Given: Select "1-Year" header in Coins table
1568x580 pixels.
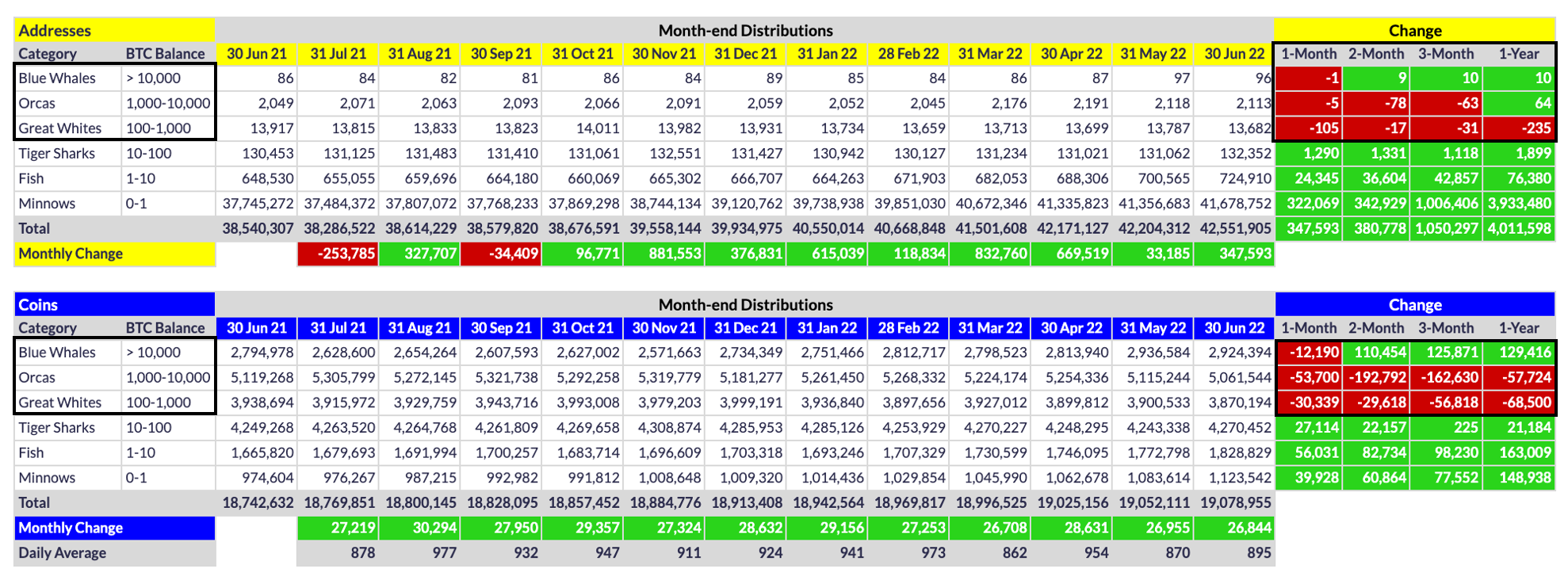Looking at the screenshot, I should pos(1519,327).
